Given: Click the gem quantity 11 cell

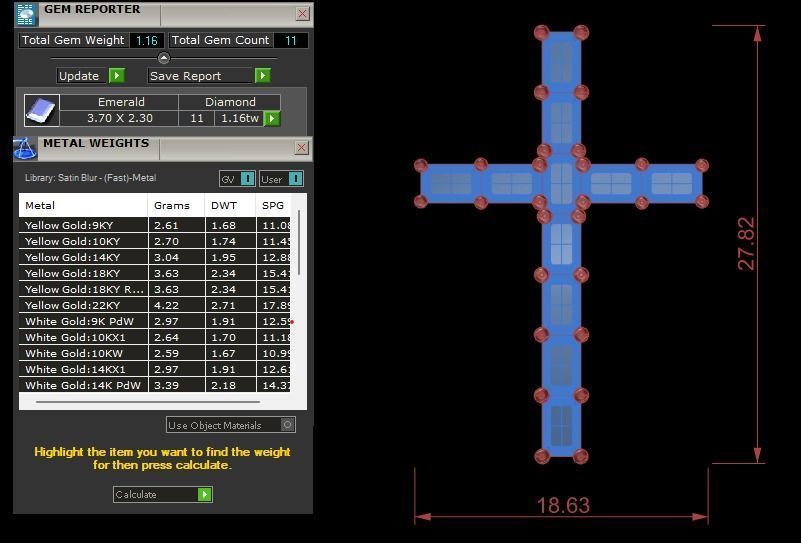Looking at the screenshot, I should (197, 118).
